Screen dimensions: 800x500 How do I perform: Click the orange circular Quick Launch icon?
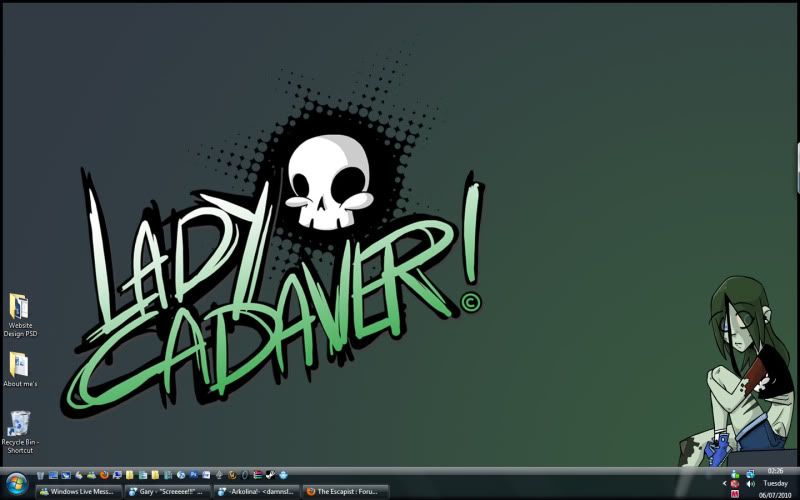(232, 475)
